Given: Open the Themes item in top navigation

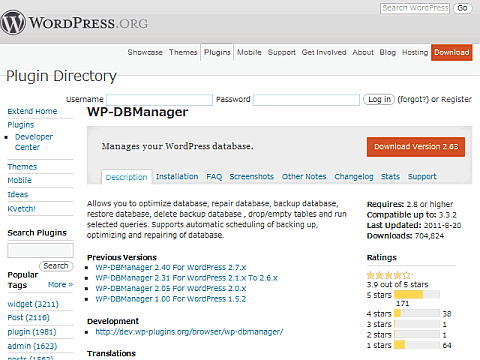Looking at the screenshot, I should point(183,52).
